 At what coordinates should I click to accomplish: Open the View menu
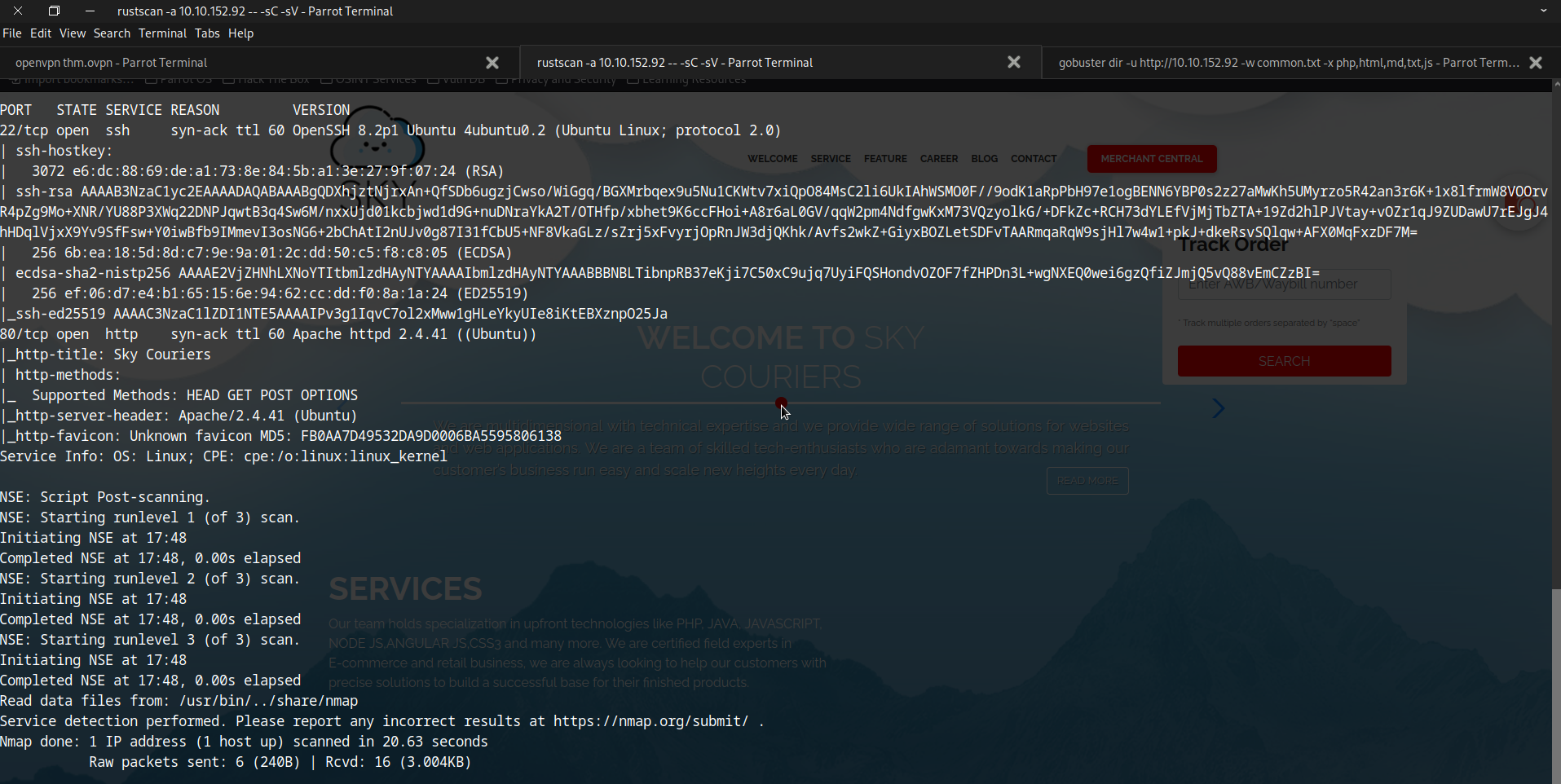pos(72,33)
